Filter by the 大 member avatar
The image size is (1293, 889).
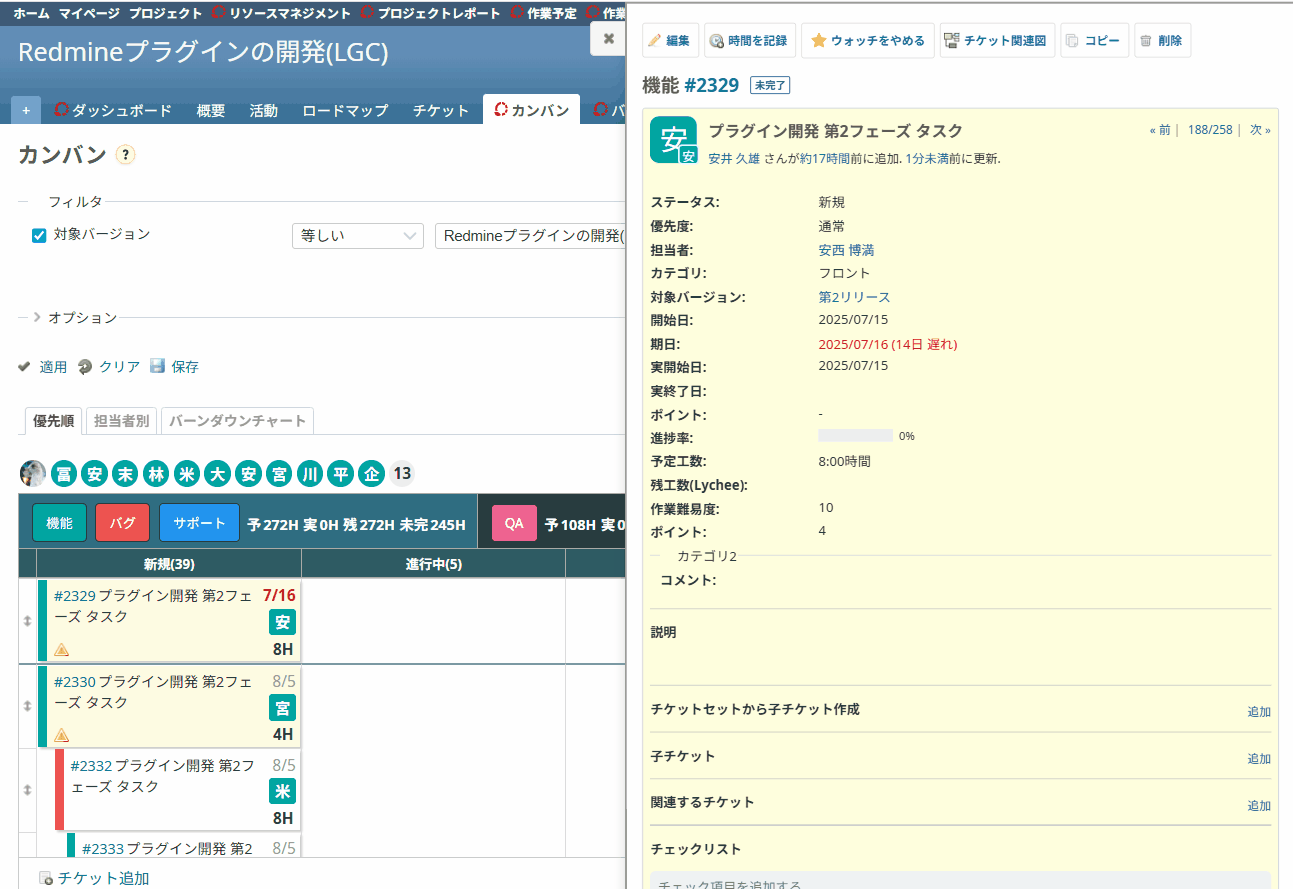[218, 474]
